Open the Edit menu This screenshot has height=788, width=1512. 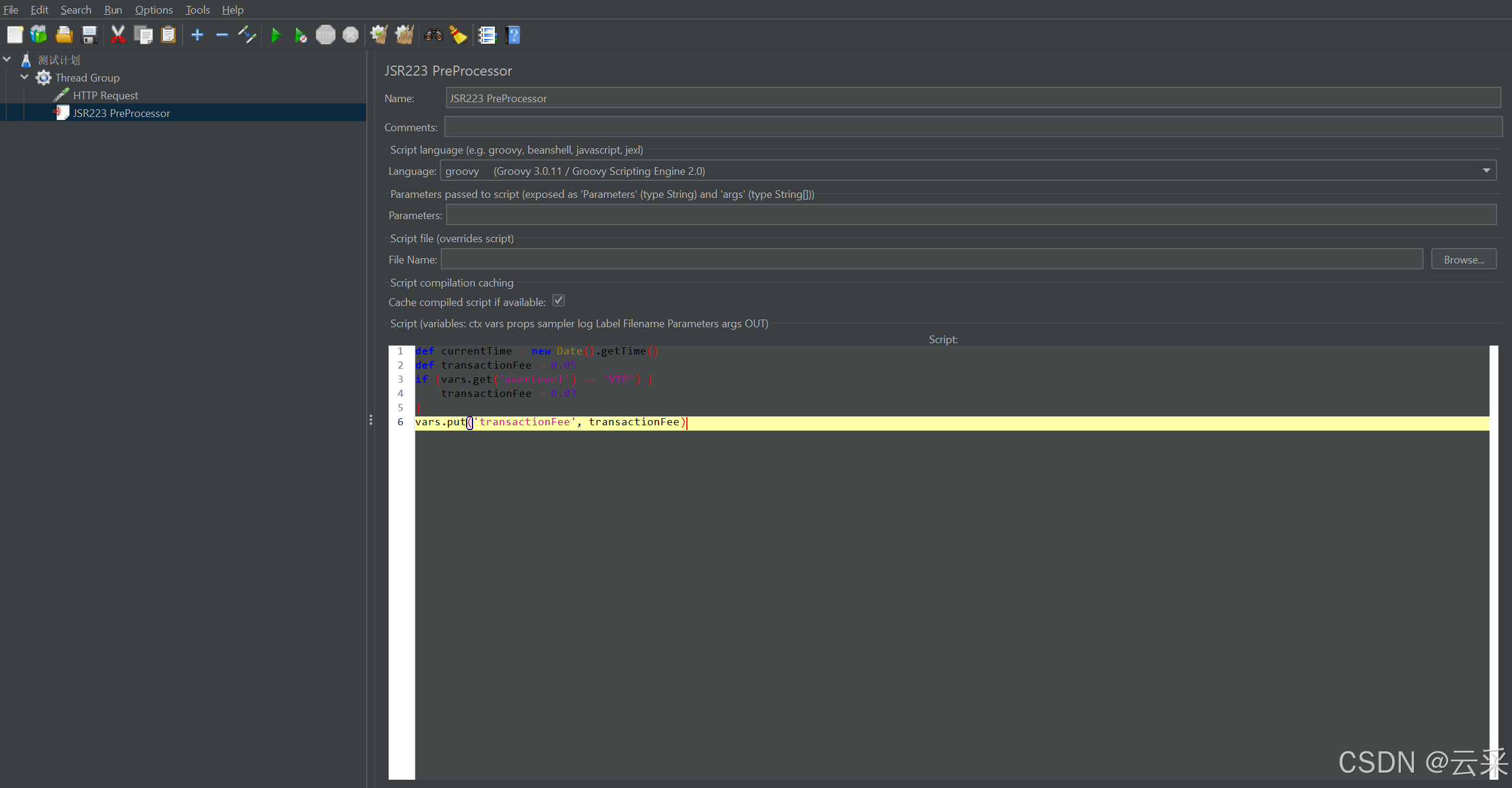coord(39,9)
